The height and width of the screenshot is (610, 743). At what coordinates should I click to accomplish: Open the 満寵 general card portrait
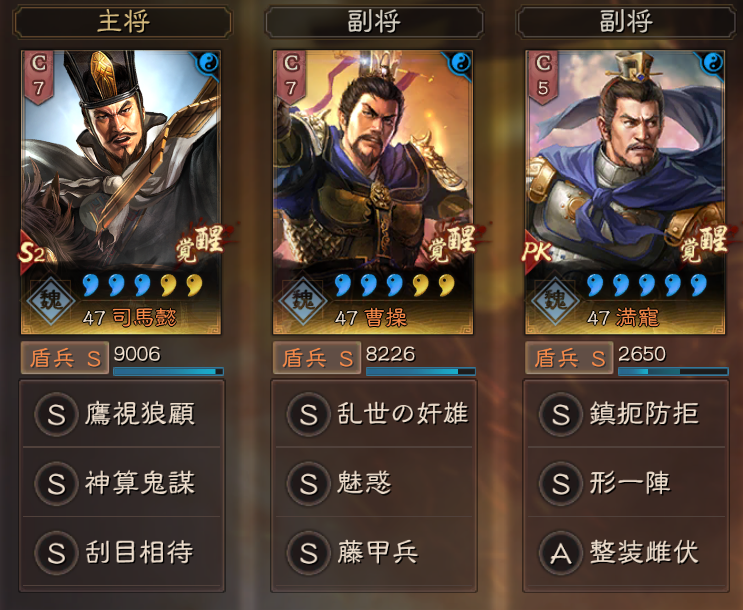625,192
